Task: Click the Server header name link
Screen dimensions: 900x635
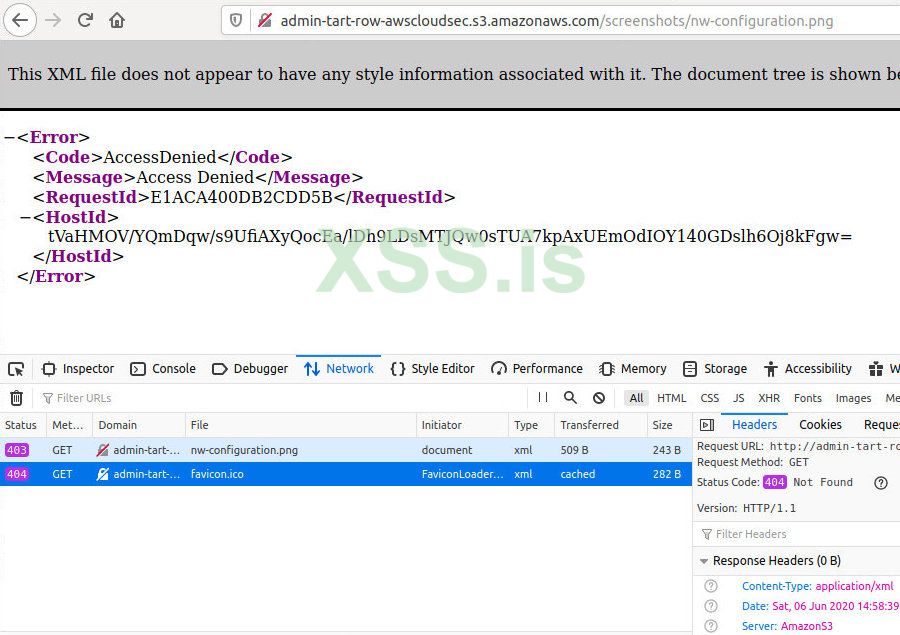Action: [760, 626]
